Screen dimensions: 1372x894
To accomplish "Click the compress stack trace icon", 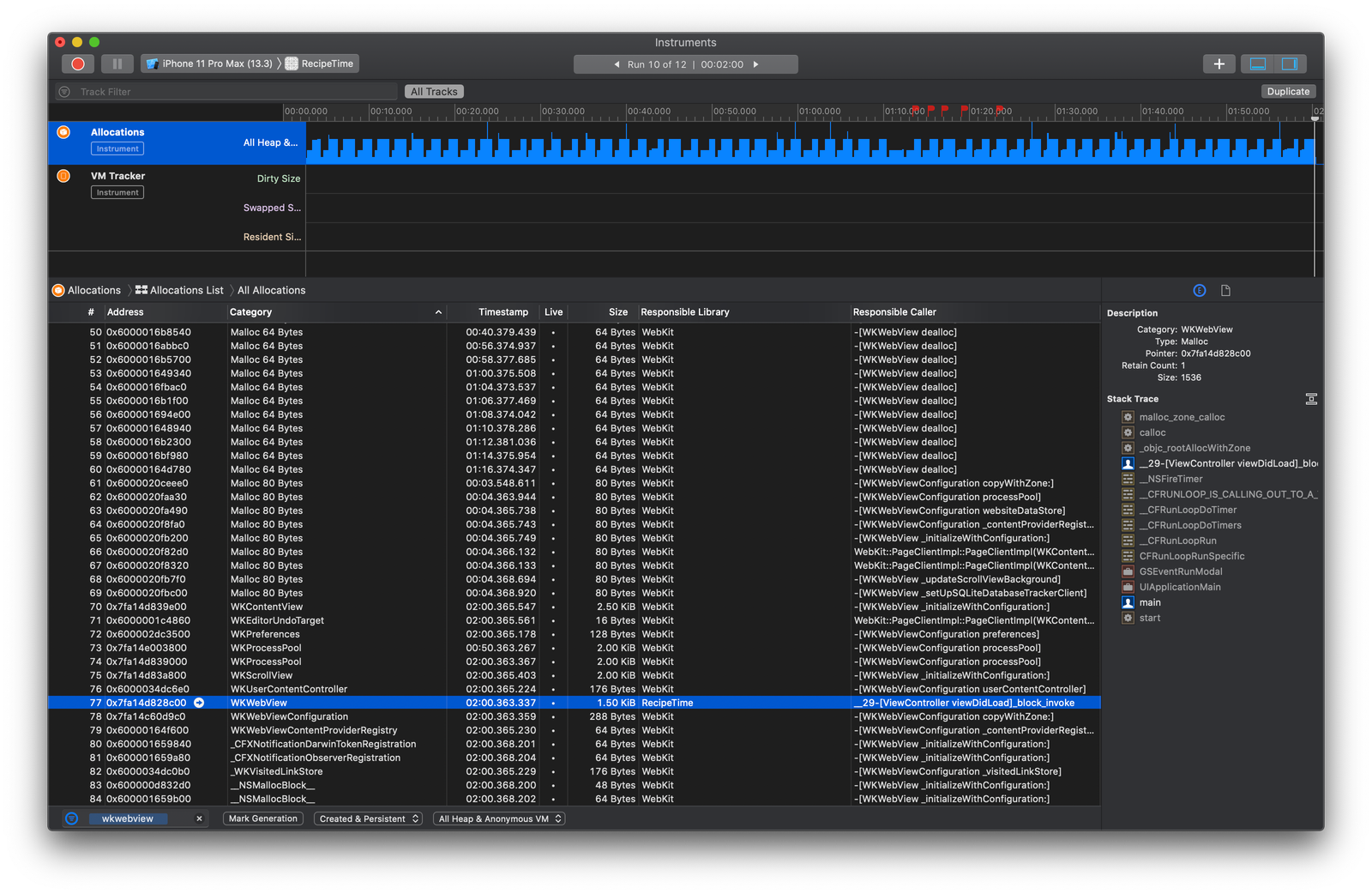I will click(1311, 398).
